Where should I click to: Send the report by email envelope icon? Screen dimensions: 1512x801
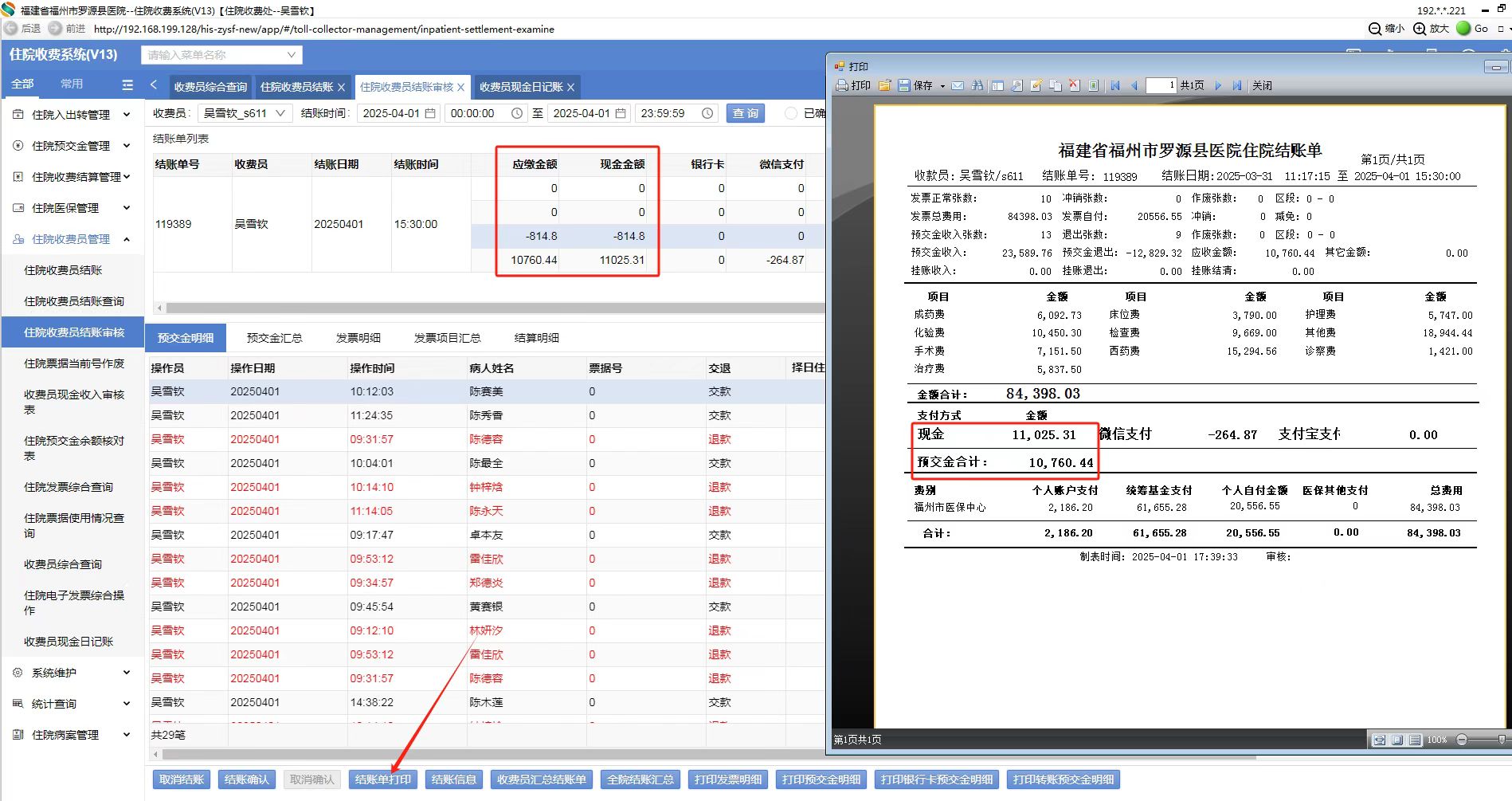(x=957, y=85)
